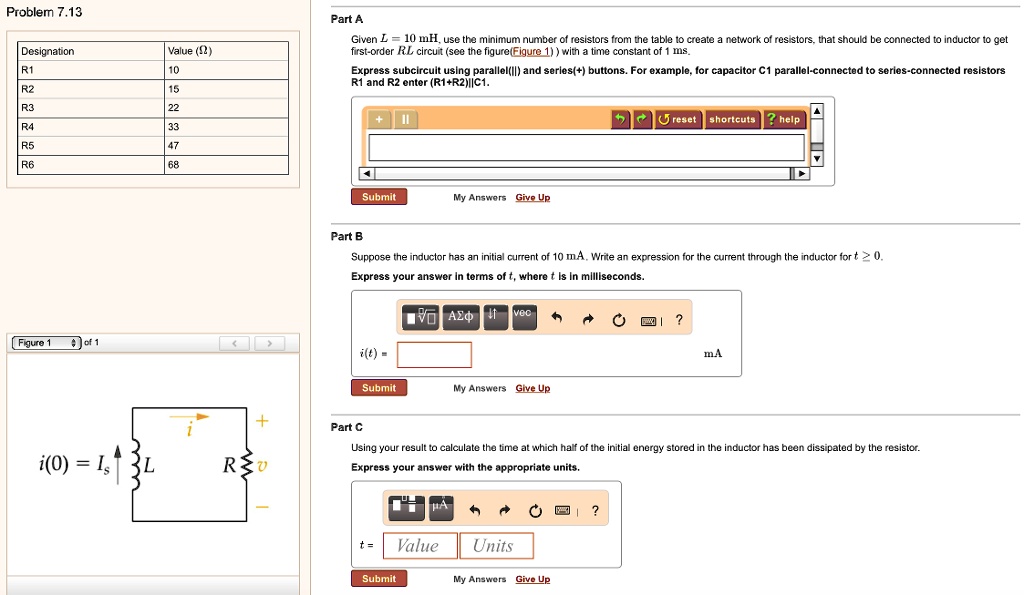Click inside the i(t) answer field
The width and height of the screenshot is (1024, 595).
433,354
